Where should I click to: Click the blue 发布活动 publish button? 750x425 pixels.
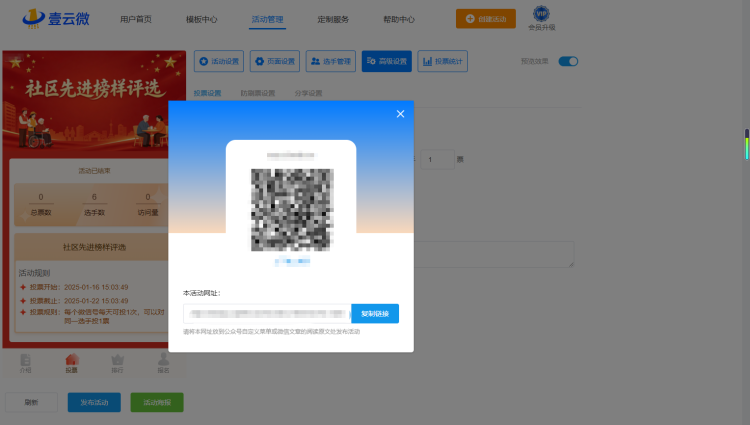point(94,403)
